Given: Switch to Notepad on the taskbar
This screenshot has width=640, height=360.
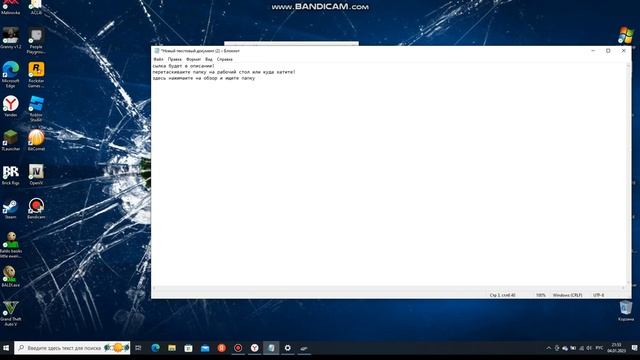Looking at the screenshot, I should point(271,348).
